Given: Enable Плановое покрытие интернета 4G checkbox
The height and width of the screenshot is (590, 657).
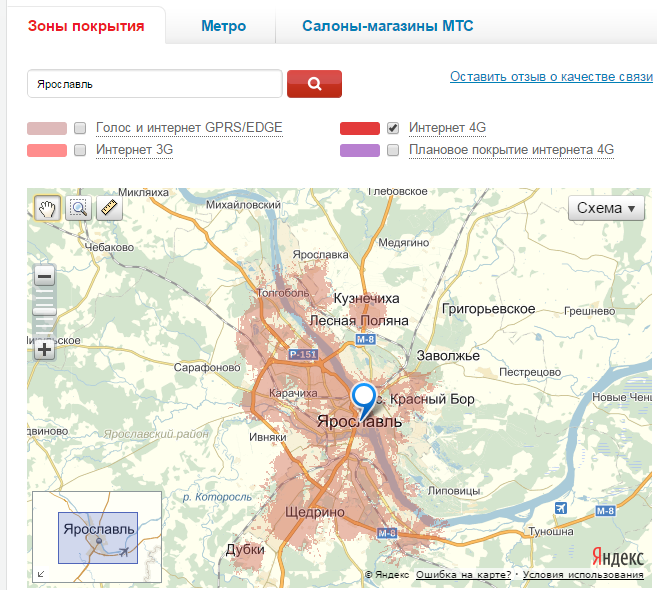Looking at the screenshot, I should point(393,150).
